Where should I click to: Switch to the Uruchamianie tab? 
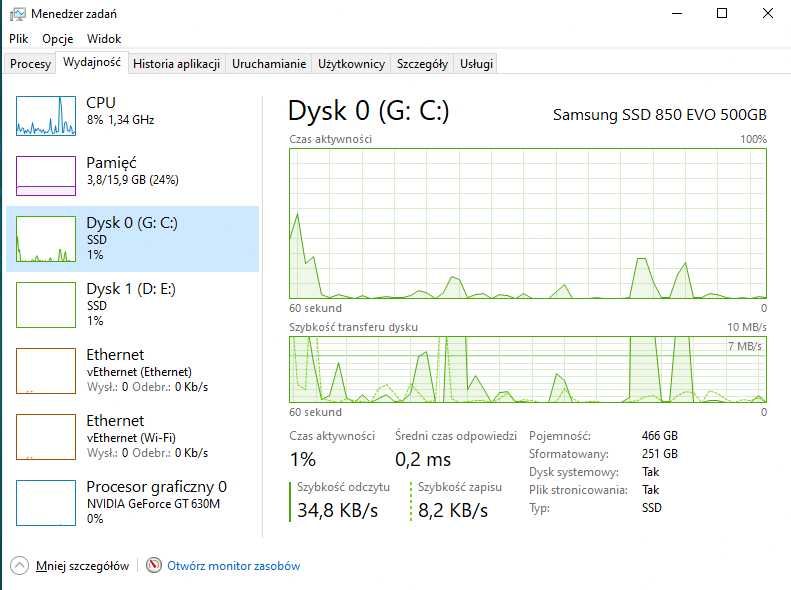pyautogui.click(x=269, y=64)
